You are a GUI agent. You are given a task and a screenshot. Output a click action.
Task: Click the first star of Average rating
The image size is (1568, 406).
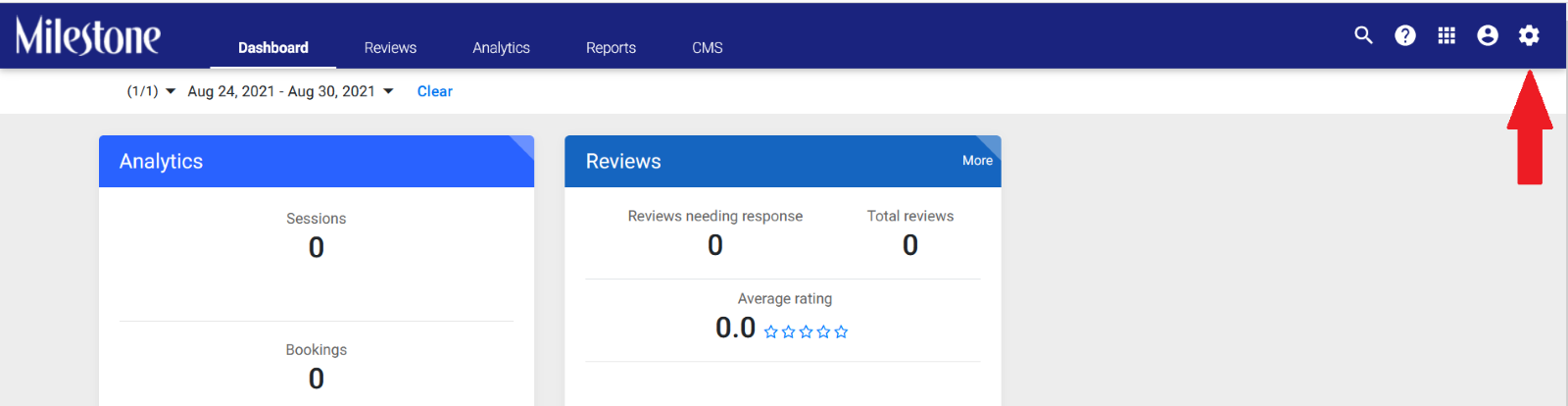(771, 331)
